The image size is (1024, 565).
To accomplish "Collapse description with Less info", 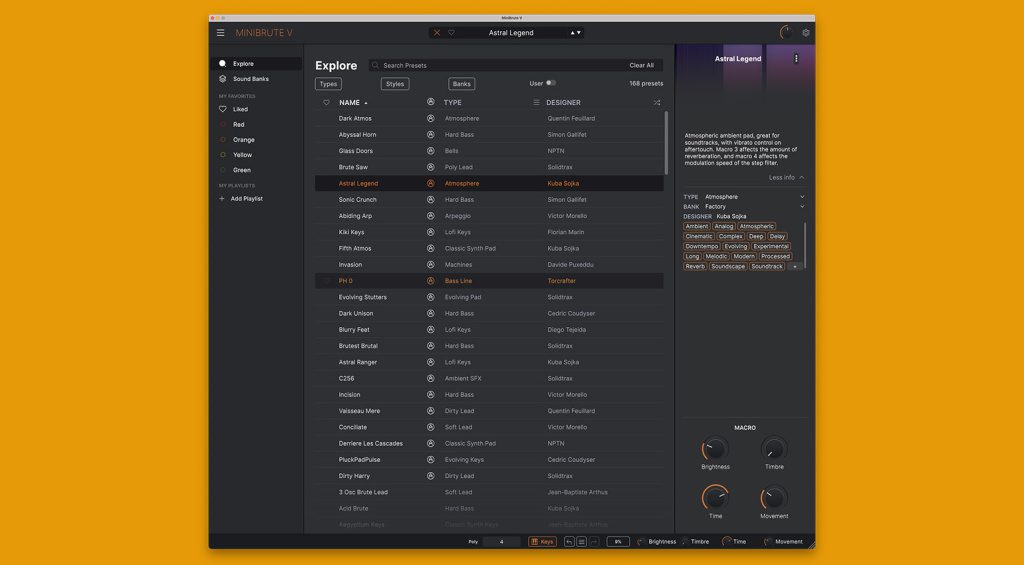I will pyautogui.click(x=786, y=178).
